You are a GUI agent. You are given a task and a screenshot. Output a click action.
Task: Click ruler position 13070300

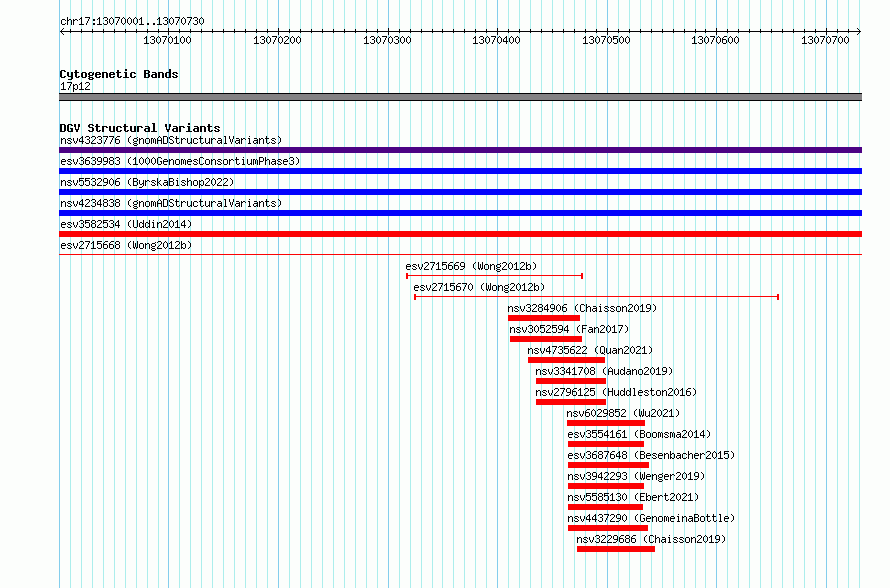[387, 40]
